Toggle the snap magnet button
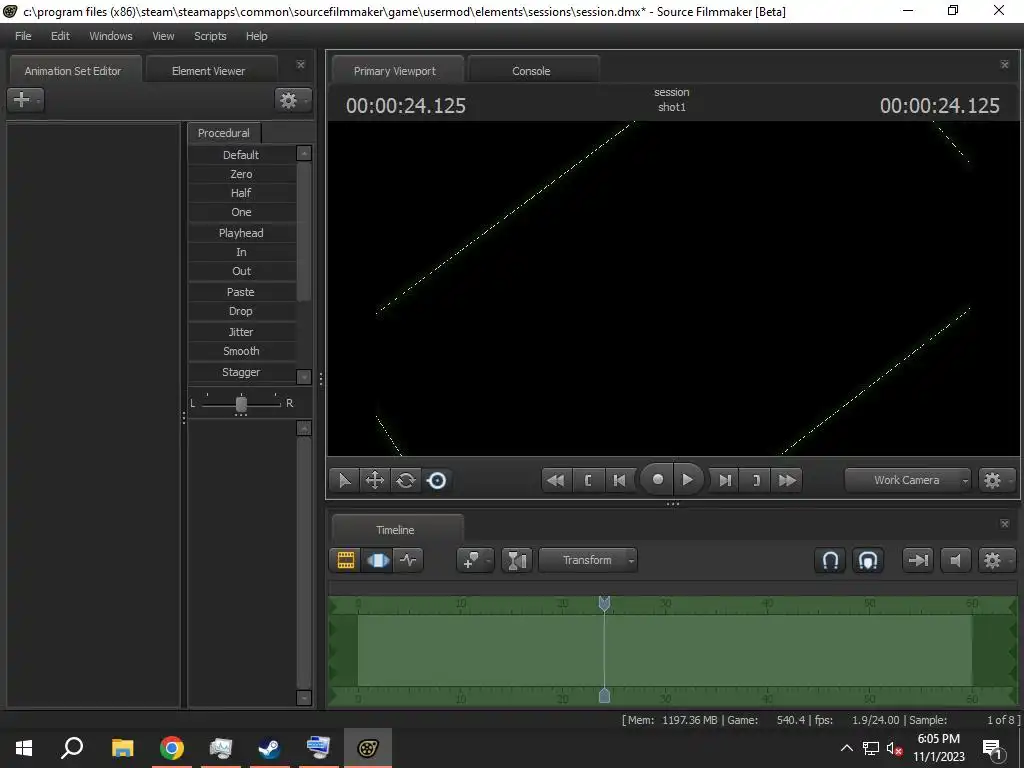This screenshot has width=1024, height=768. [x=831, y=560]
